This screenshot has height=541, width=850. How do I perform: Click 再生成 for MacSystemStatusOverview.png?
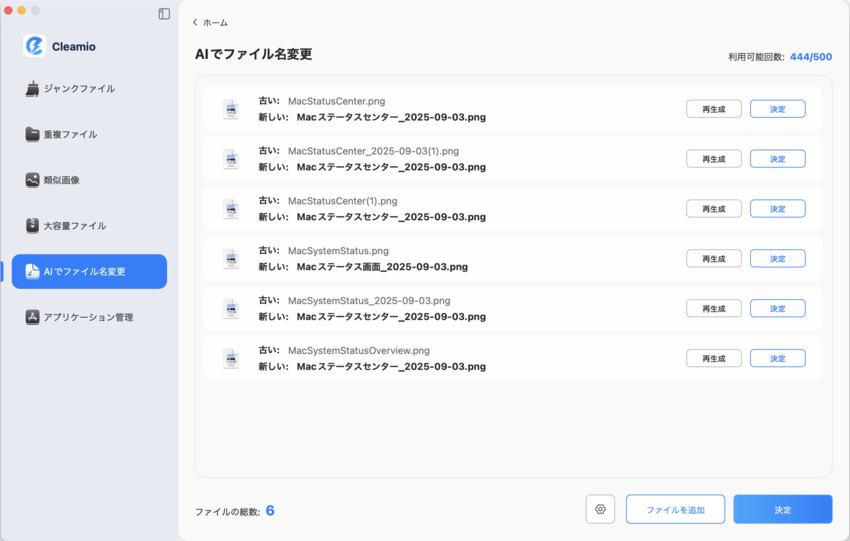pyautogui.click(x=713, y=358)
